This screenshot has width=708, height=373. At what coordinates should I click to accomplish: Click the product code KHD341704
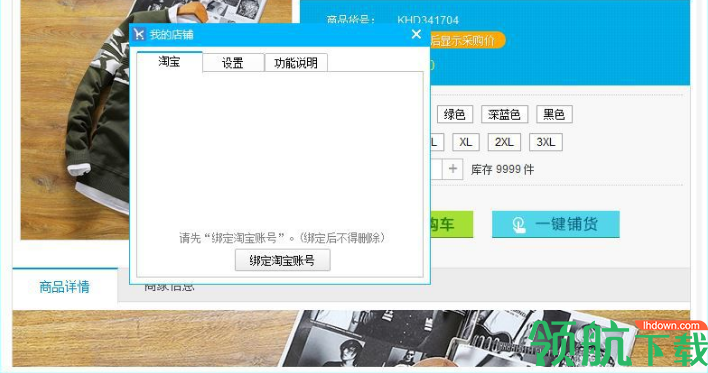click(428, 20)
